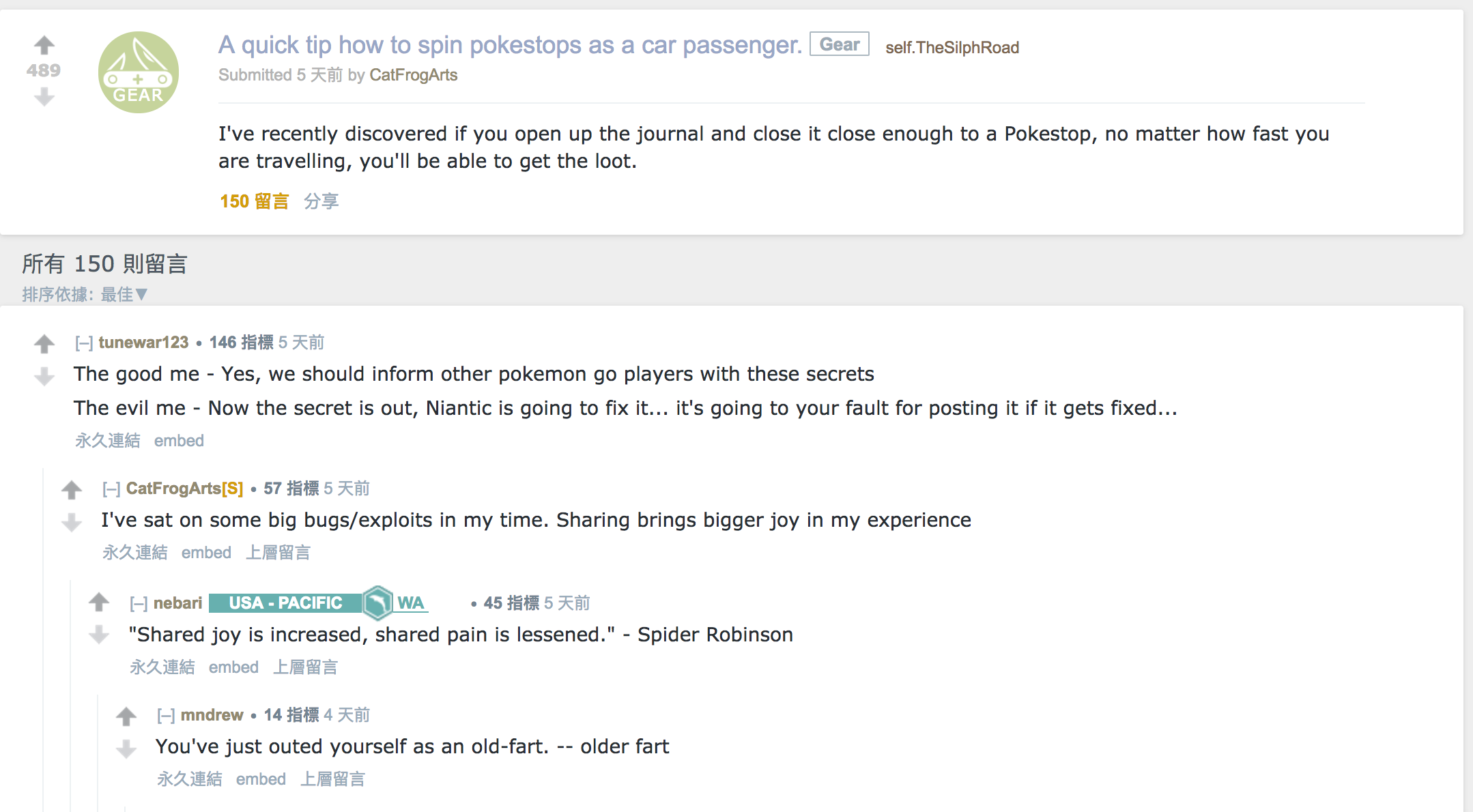Click the 分享 share link under post
The image size is (1473, 812).
click(x=321, y=201)
